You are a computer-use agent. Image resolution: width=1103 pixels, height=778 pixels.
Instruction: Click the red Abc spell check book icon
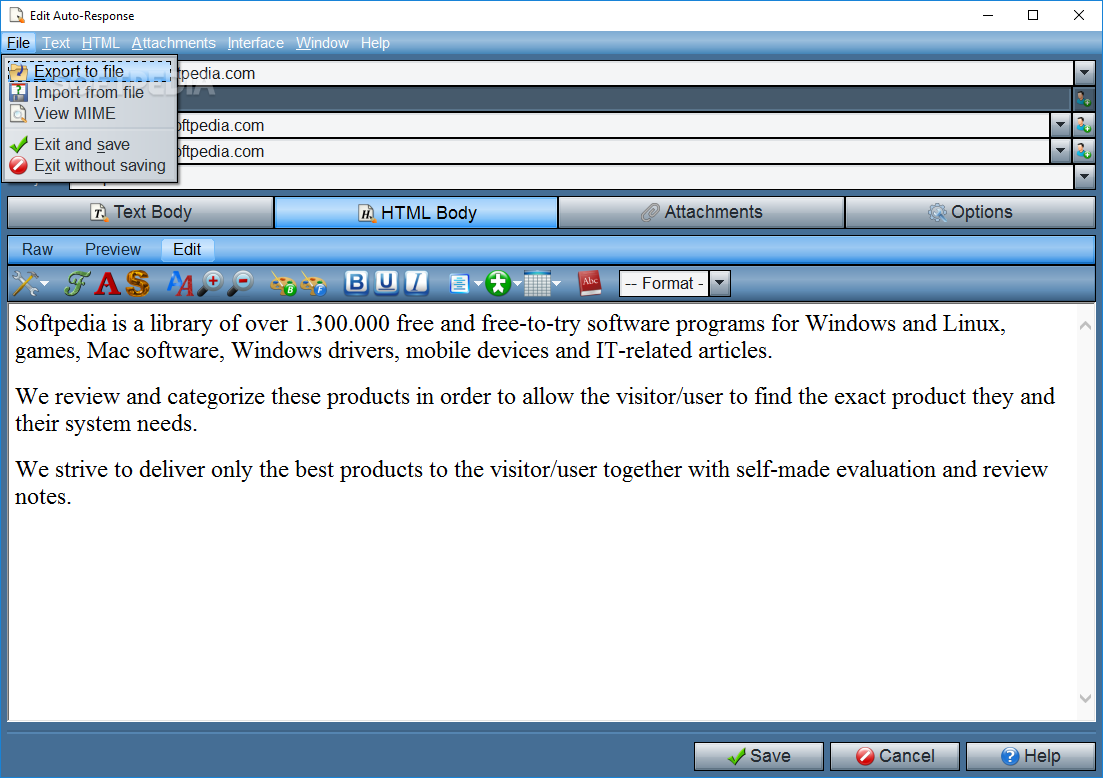pyautogui.click(x=590, y=283)
